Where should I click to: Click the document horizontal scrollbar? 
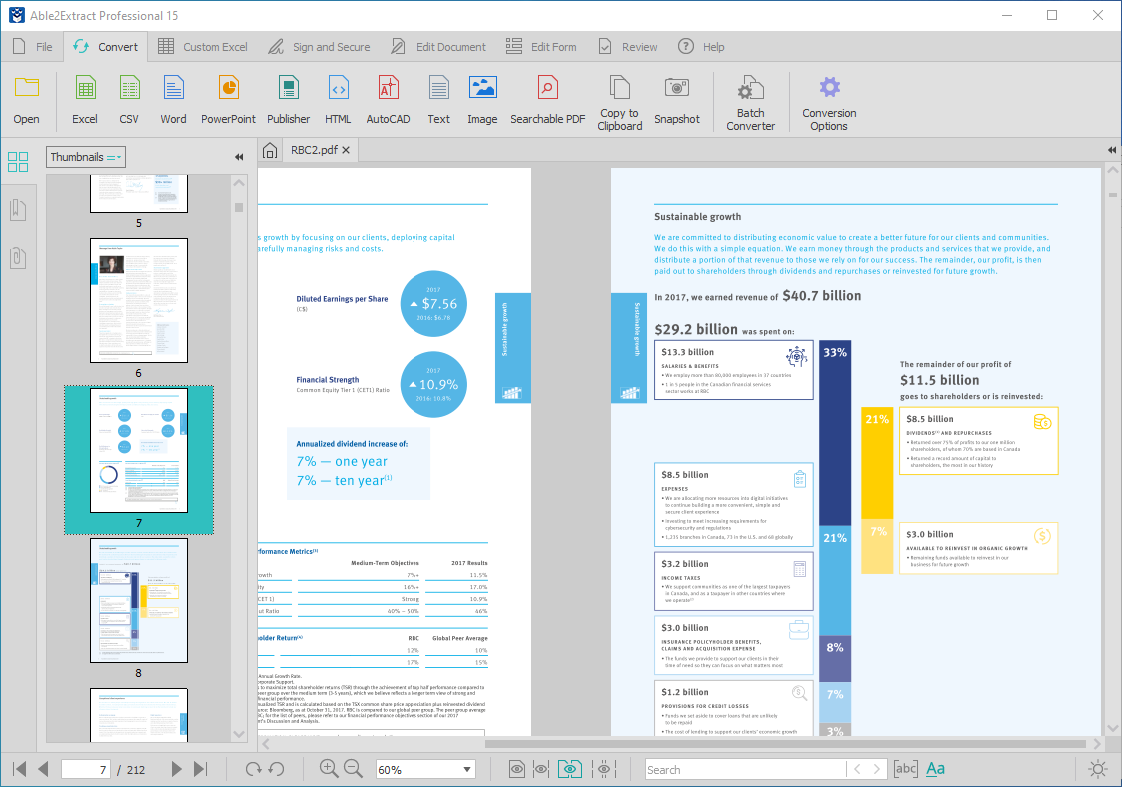click(785, 744)
